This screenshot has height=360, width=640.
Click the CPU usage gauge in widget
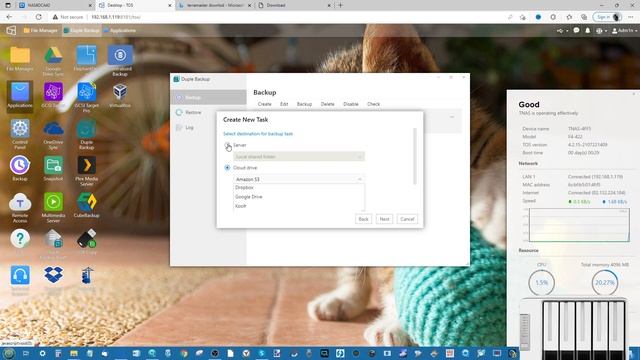[x=541, y=282]
